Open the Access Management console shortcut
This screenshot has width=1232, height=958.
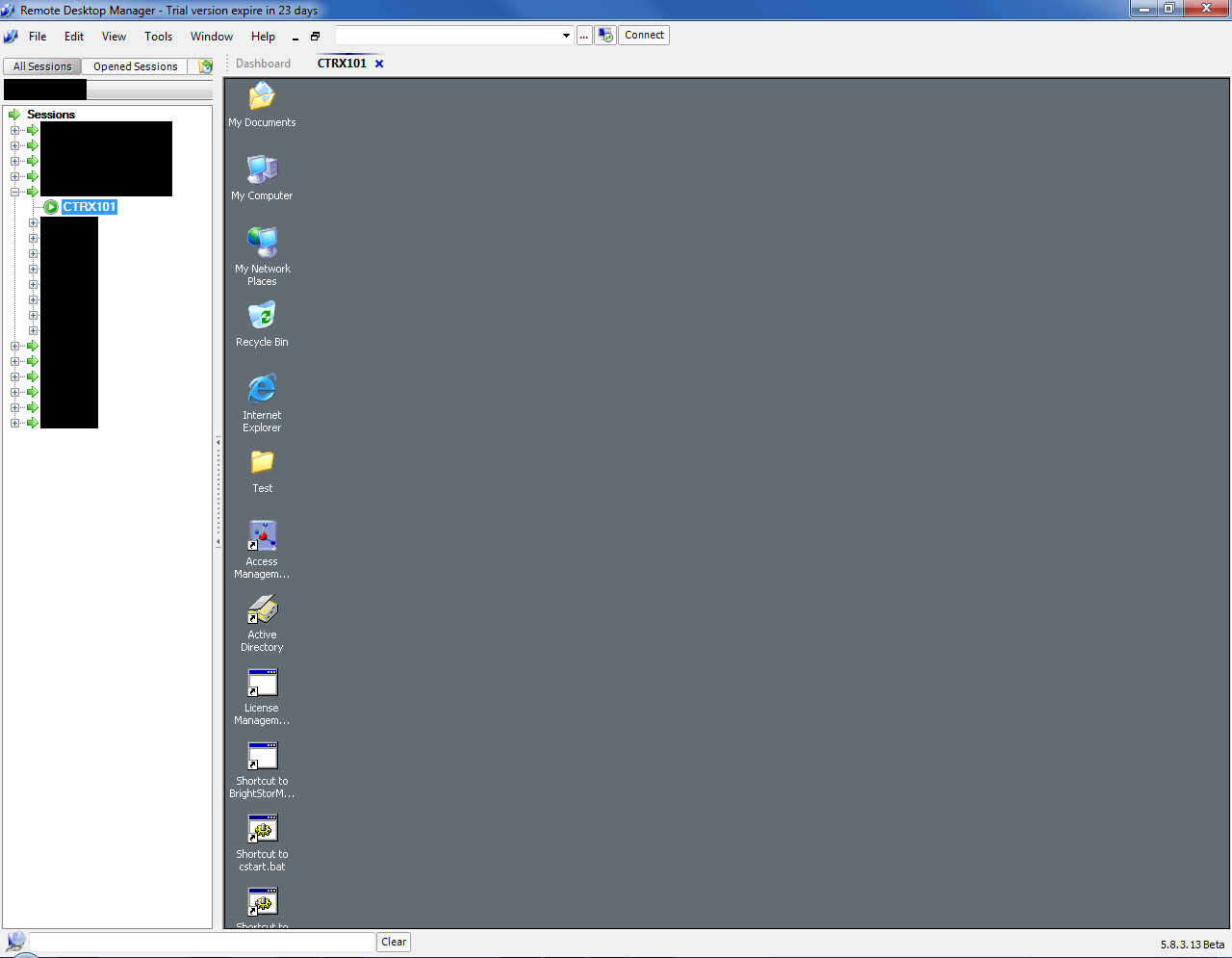click(261, 536)
